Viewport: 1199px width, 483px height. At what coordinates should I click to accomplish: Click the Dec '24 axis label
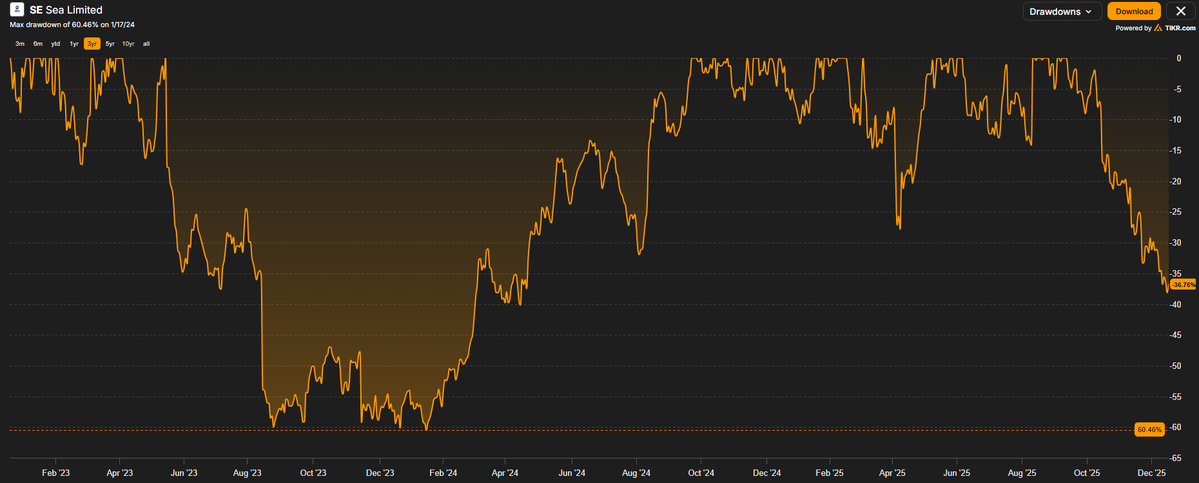point(766,475)
